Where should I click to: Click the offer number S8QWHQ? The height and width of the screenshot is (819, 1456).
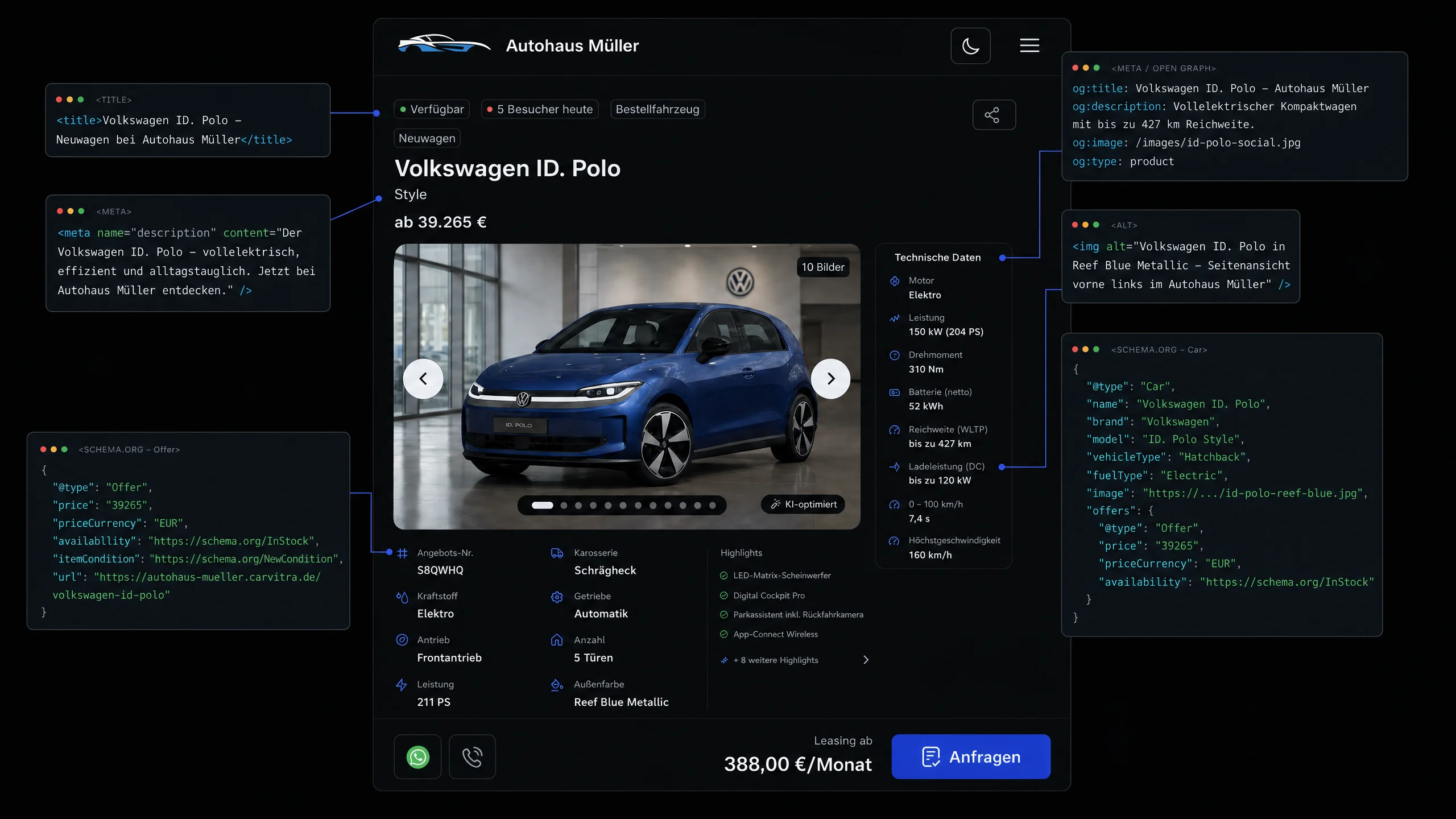point(440,570)
